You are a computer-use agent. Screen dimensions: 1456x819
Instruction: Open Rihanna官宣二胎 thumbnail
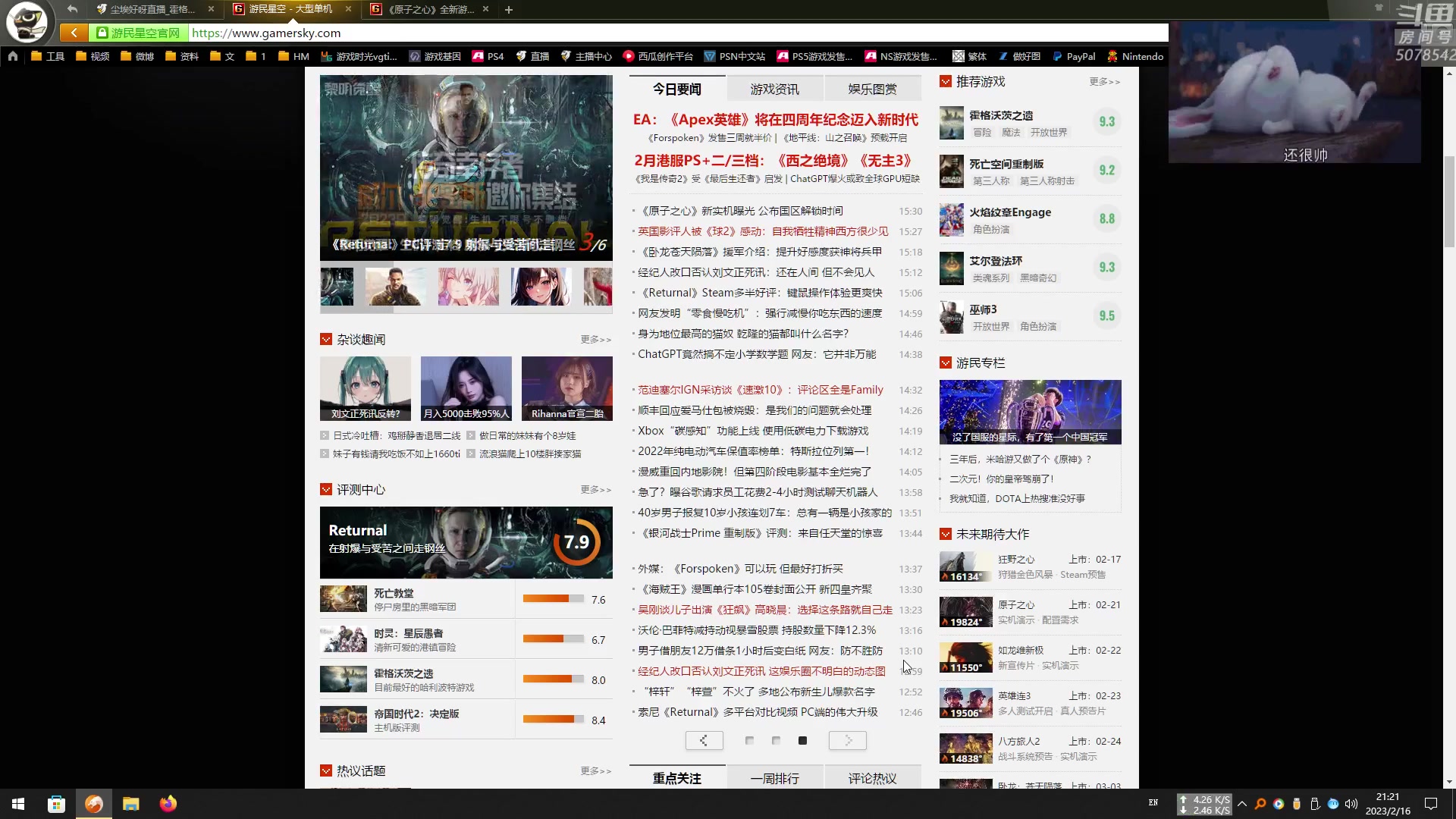566,388
